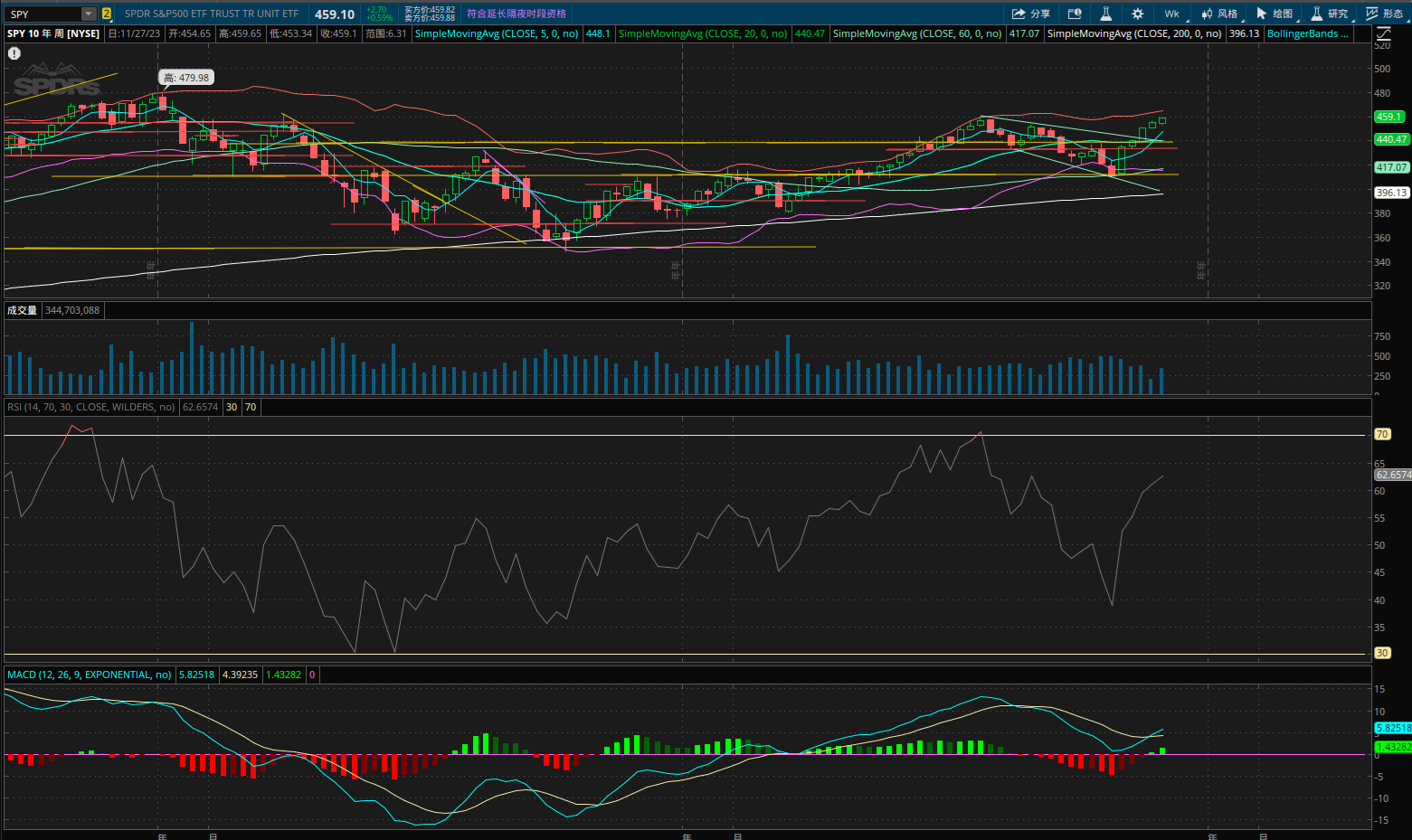
Task: Click the BollingerBands study label
Action: pos(1308,33)
